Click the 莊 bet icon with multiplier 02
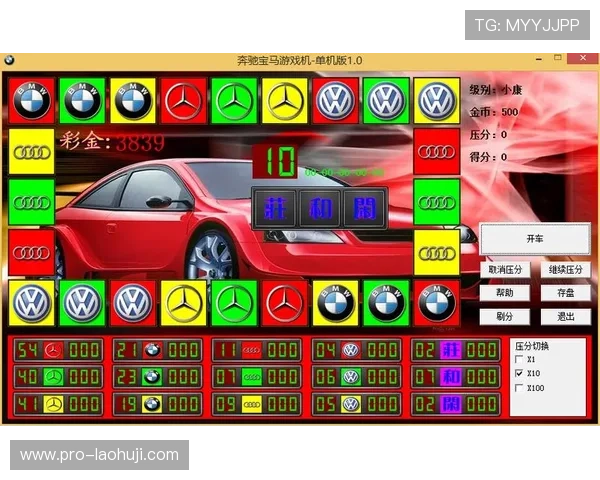 pyautogui.click(x=450, y=350)
